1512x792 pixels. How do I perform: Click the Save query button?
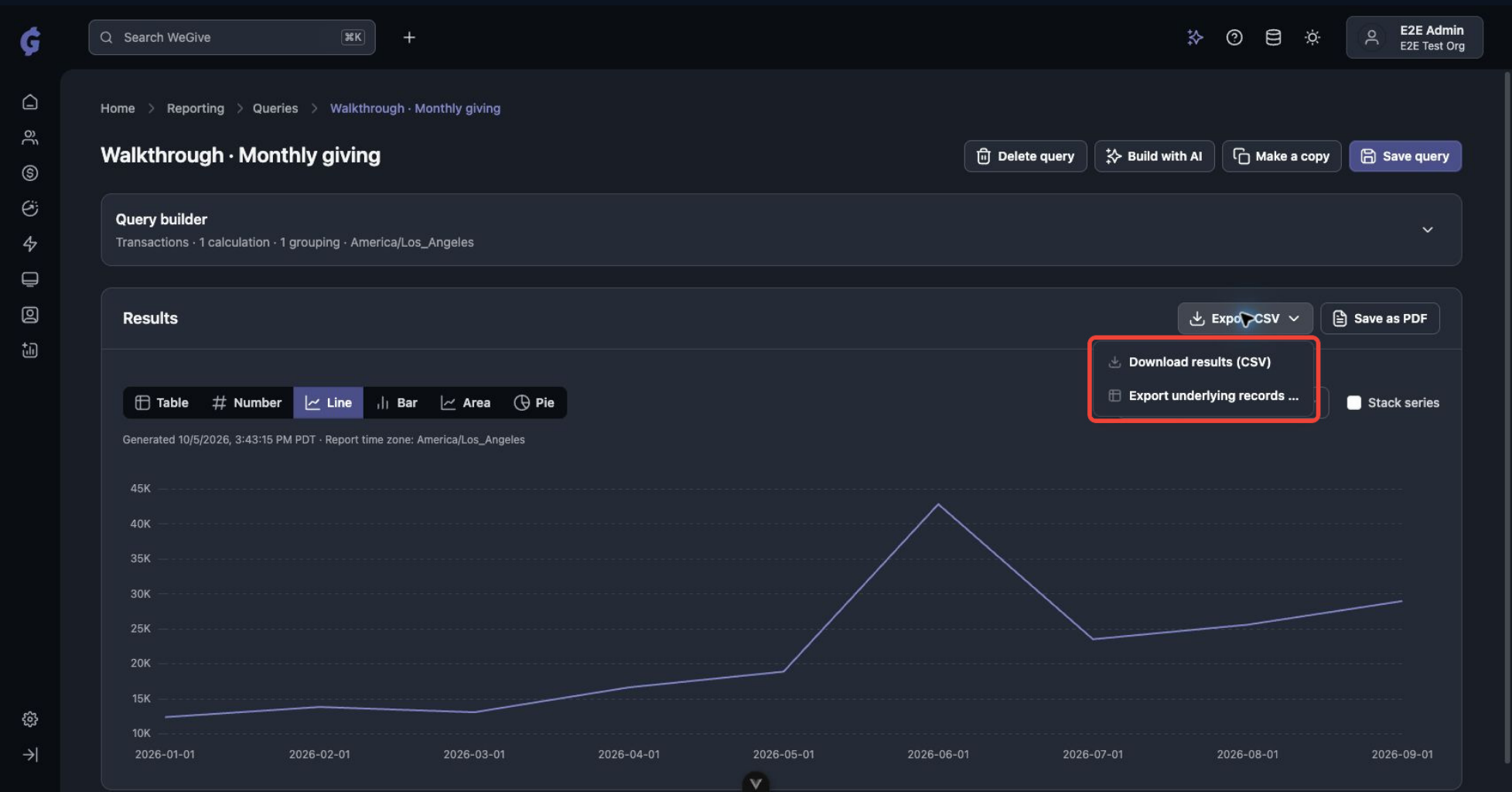click(1405, 156)
